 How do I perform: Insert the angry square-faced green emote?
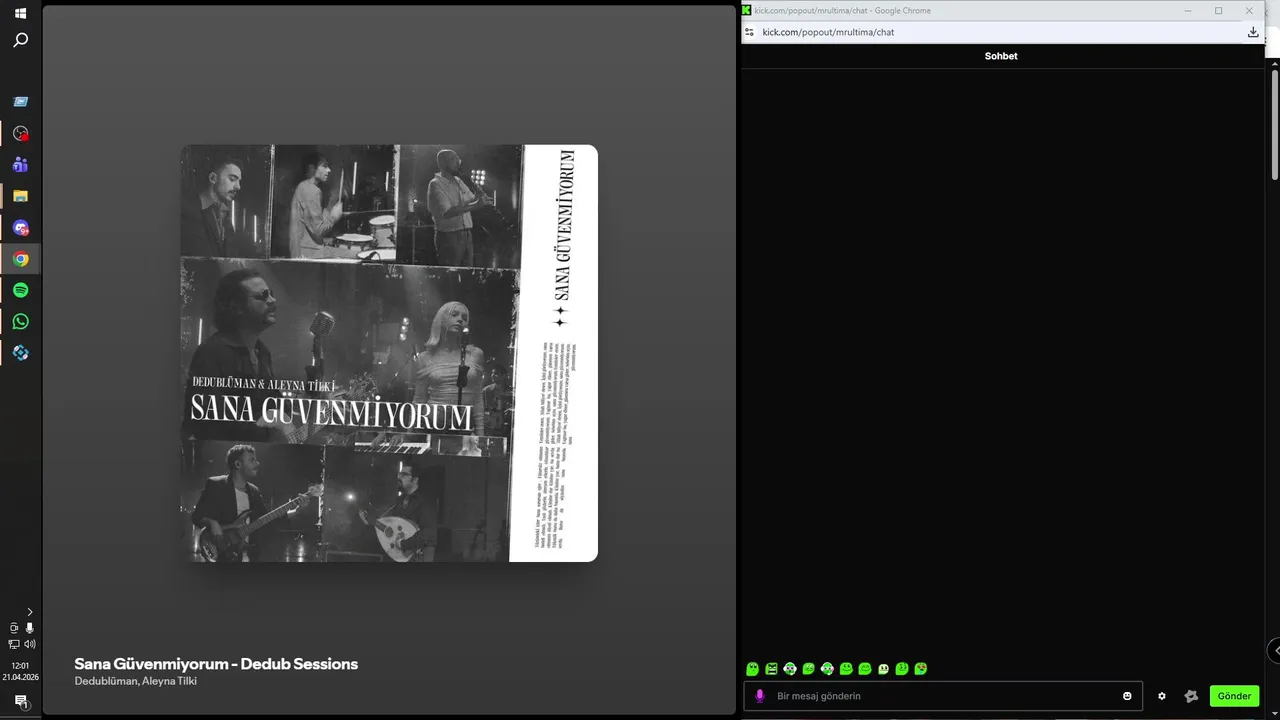pos(771,669)
